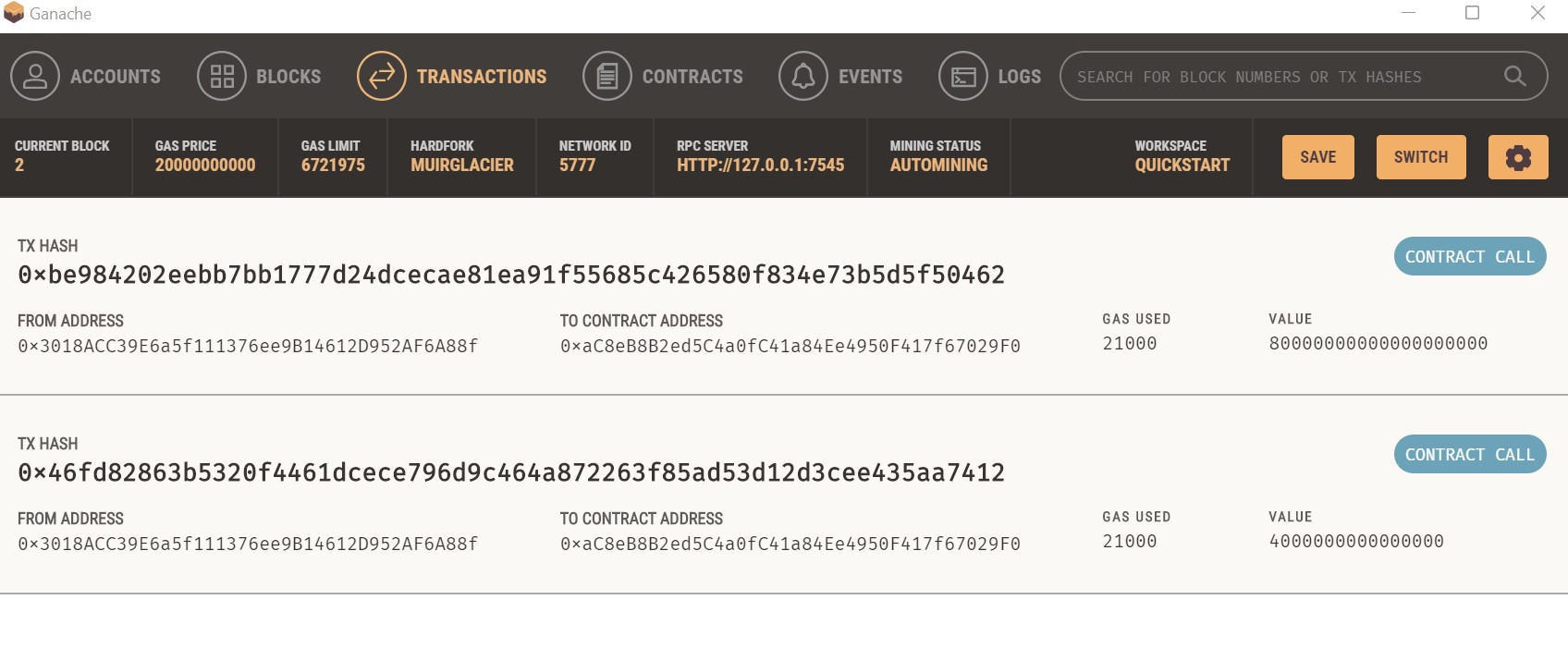Click the Logs terminal icon
The width and height of the screenshot is (1568, 649).
[963, 76]
